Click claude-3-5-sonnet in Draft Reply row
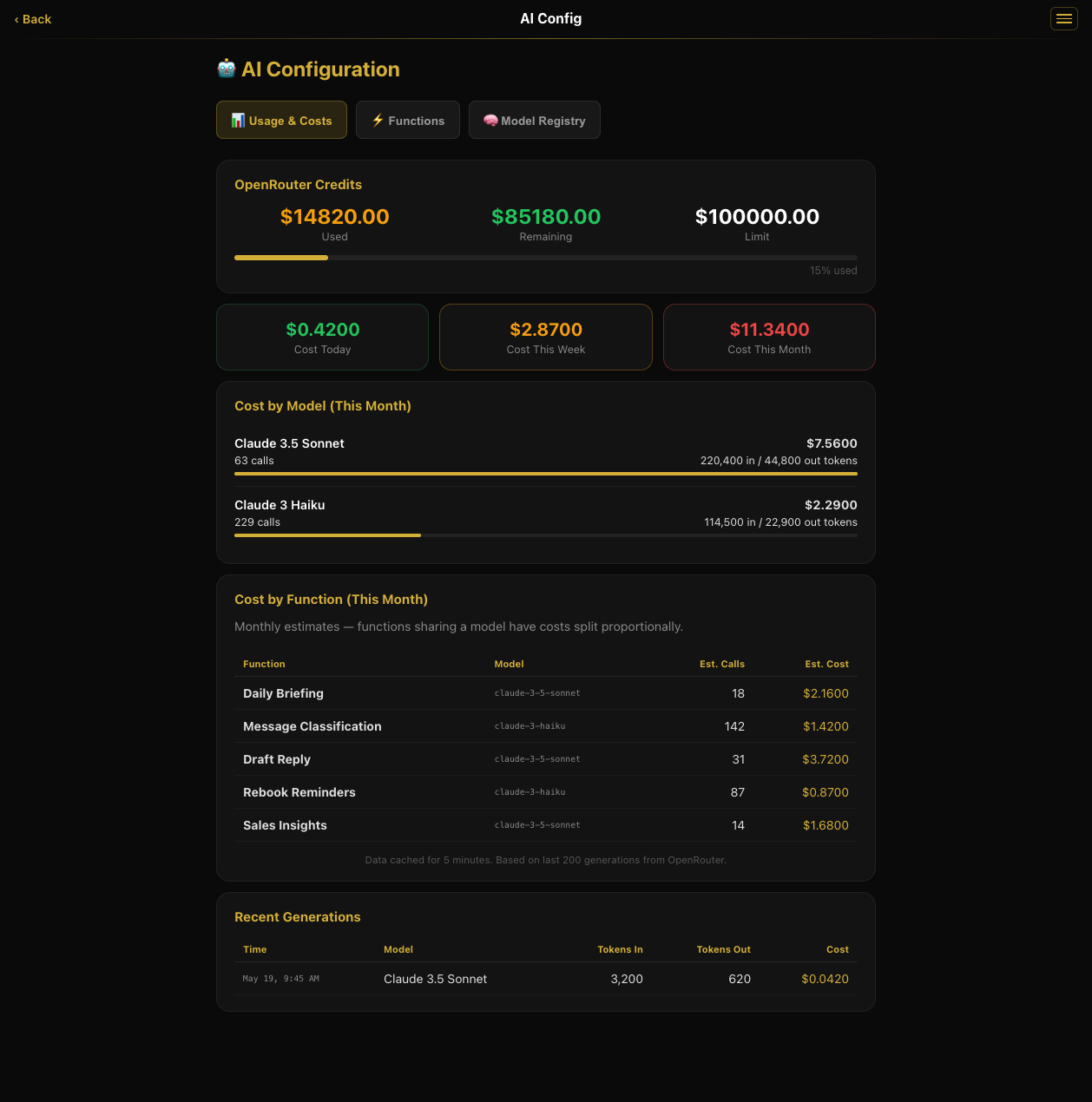Screen dimensions: 1092x1102 pyautogui.click(x=537, y=759)
